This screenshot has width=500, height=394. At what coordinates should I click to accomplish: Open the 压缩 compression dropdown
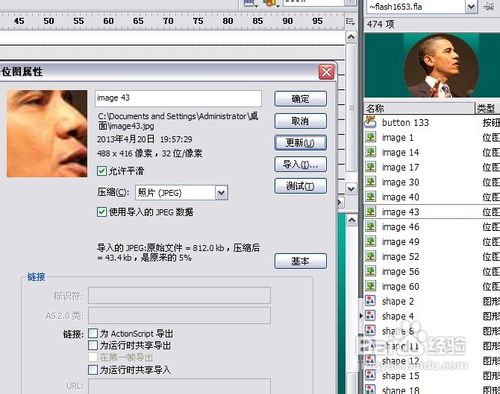(x=221, y=193)
